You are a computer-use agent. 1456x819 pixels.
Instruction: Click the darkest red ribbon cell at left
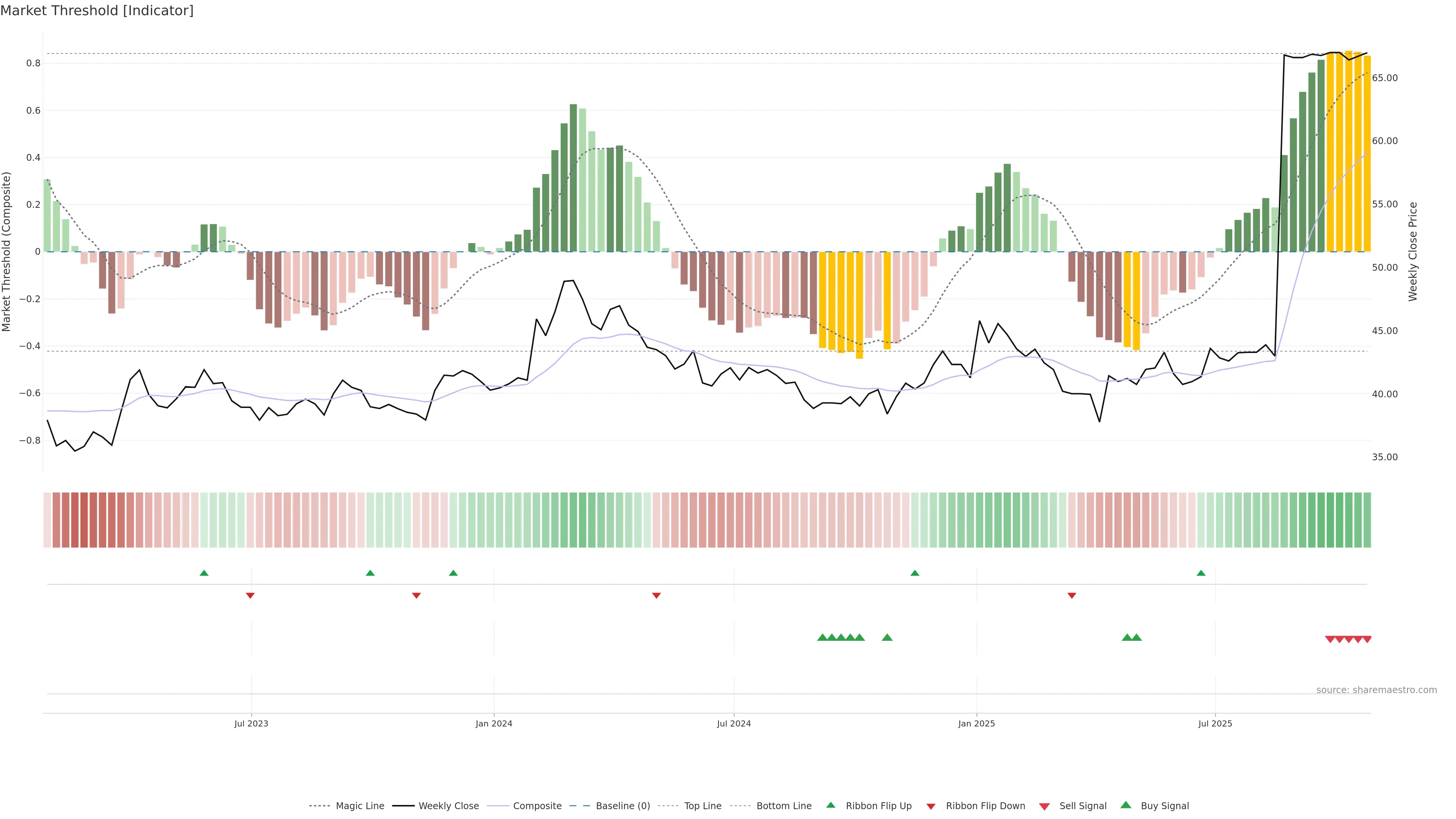(x=84, y=519)
